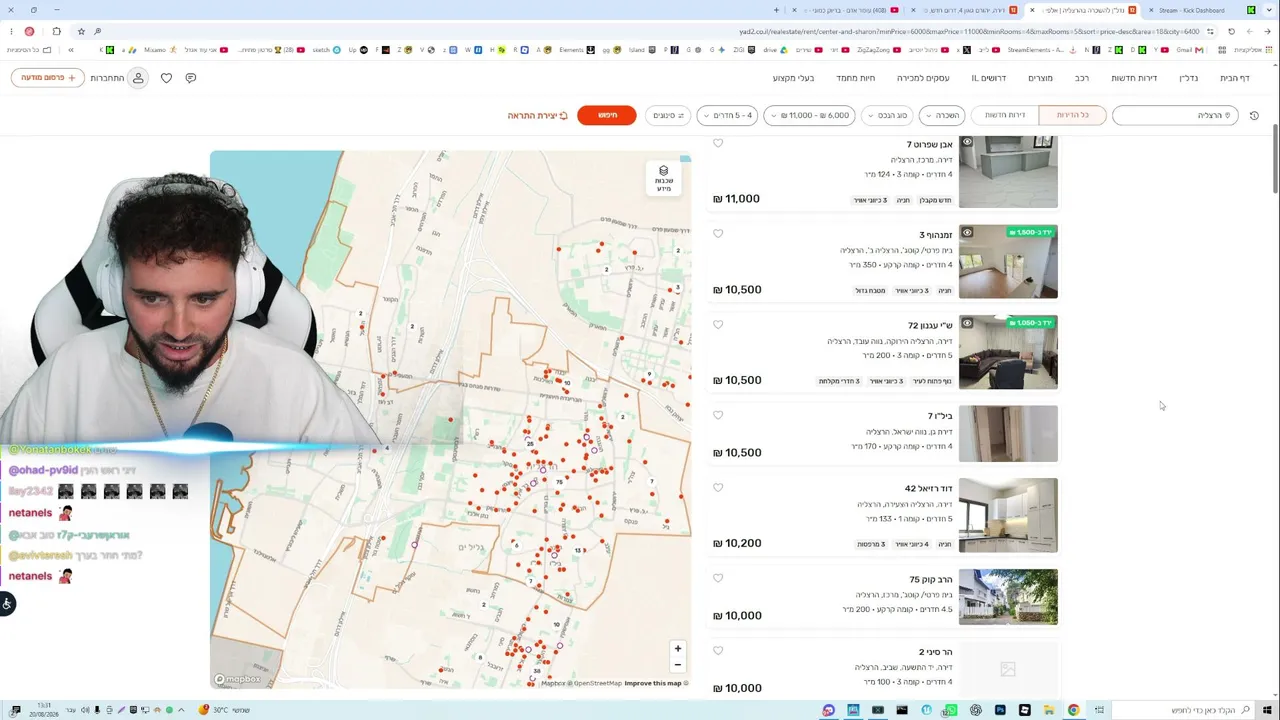
Task: Open the דרושים IL navigation item
Action: [x=989, y=78]
